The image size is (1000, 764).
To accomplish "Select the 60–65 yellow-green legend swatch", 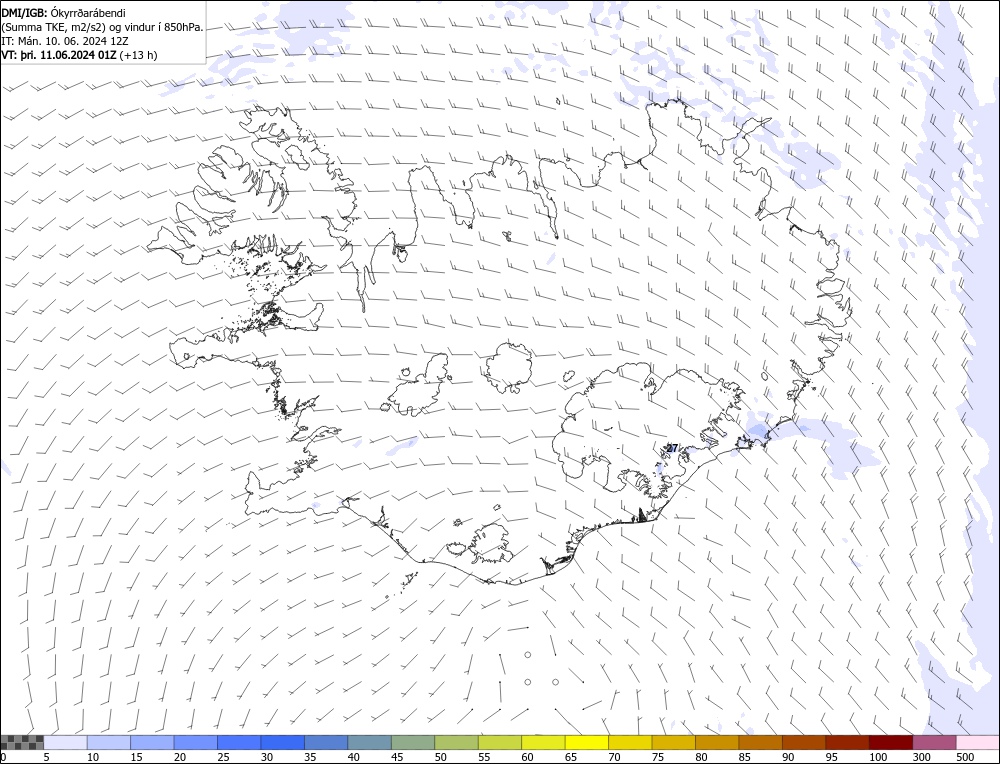I will (543, 742).
